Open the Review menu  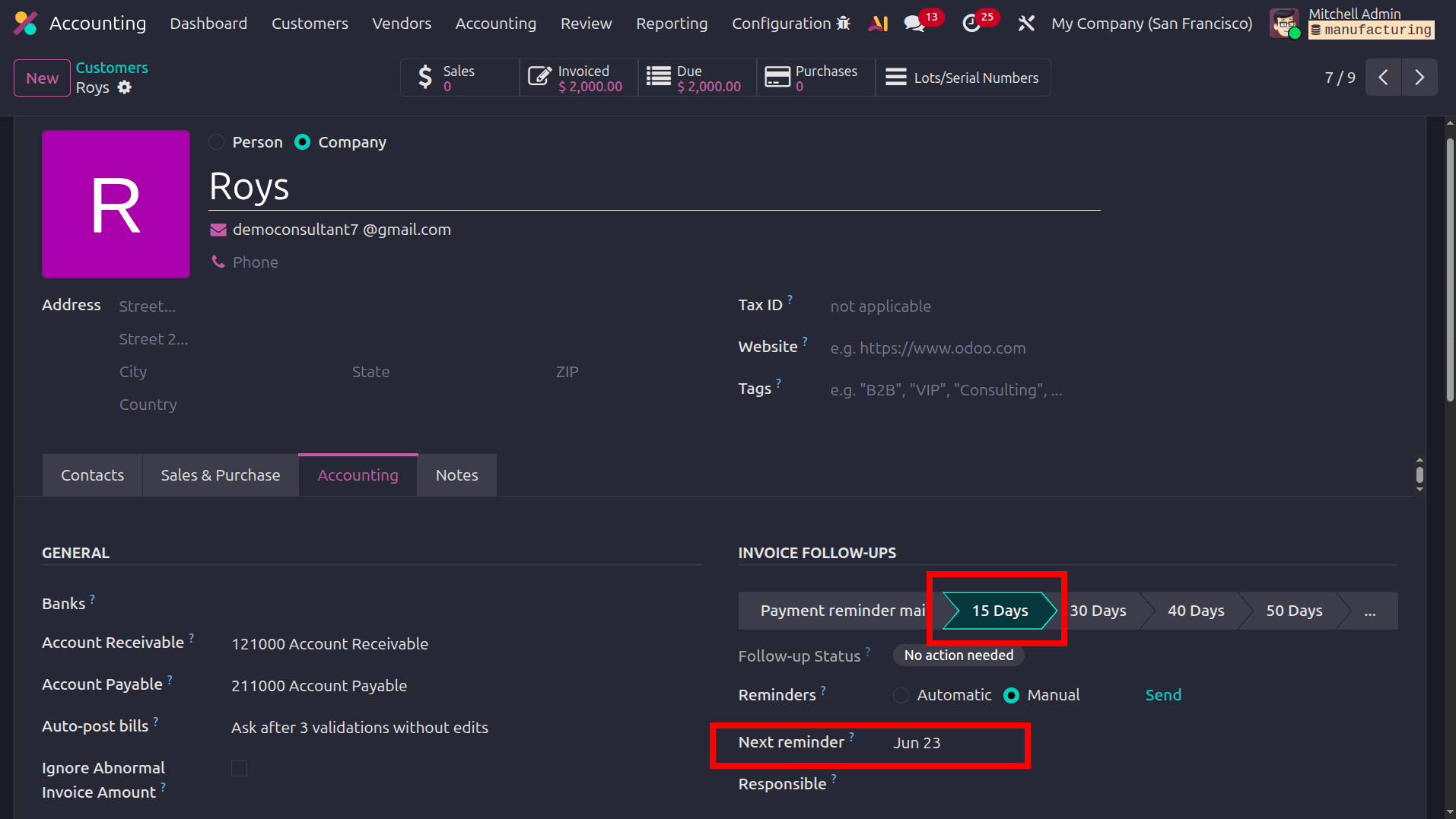tap(586, 24)
